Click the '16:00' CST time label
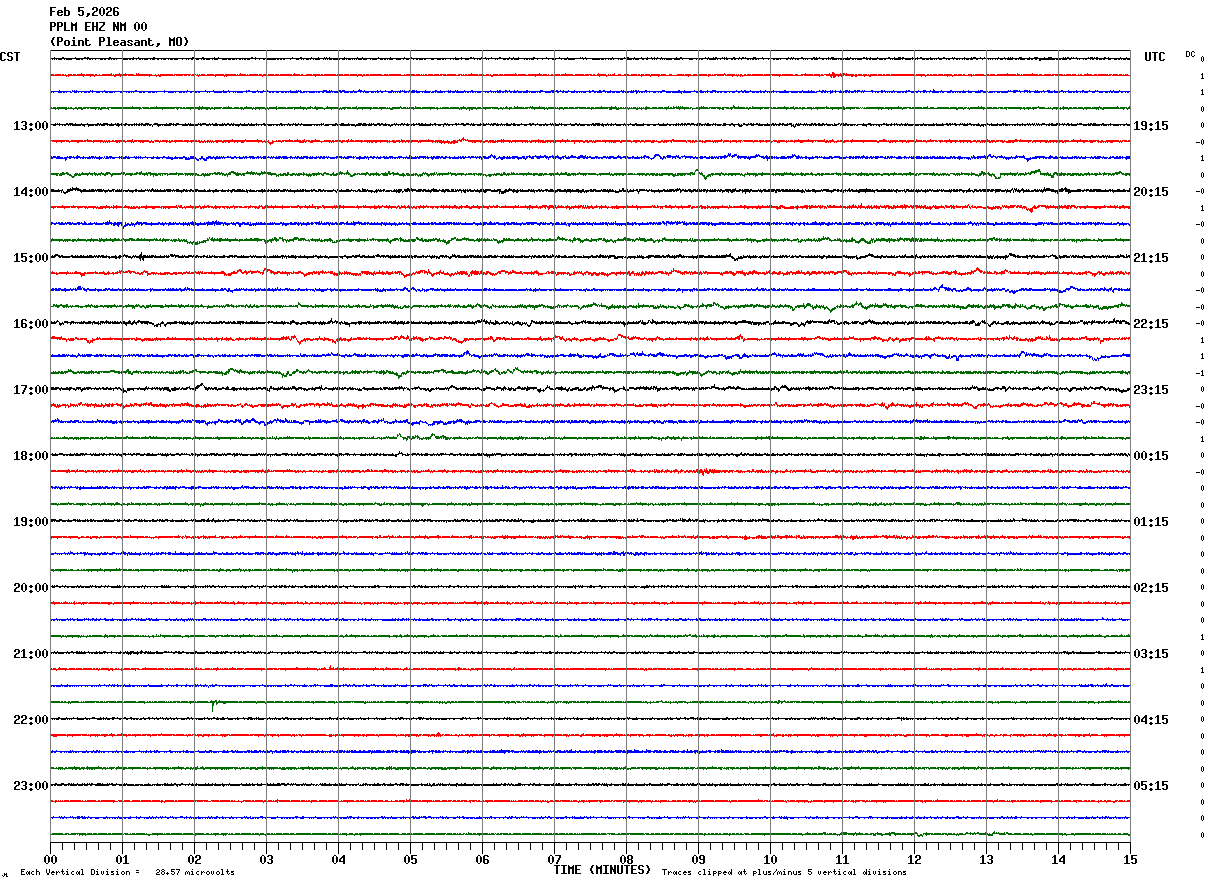The width and height of the screenshot is (1210, 886). click(30, 324)
